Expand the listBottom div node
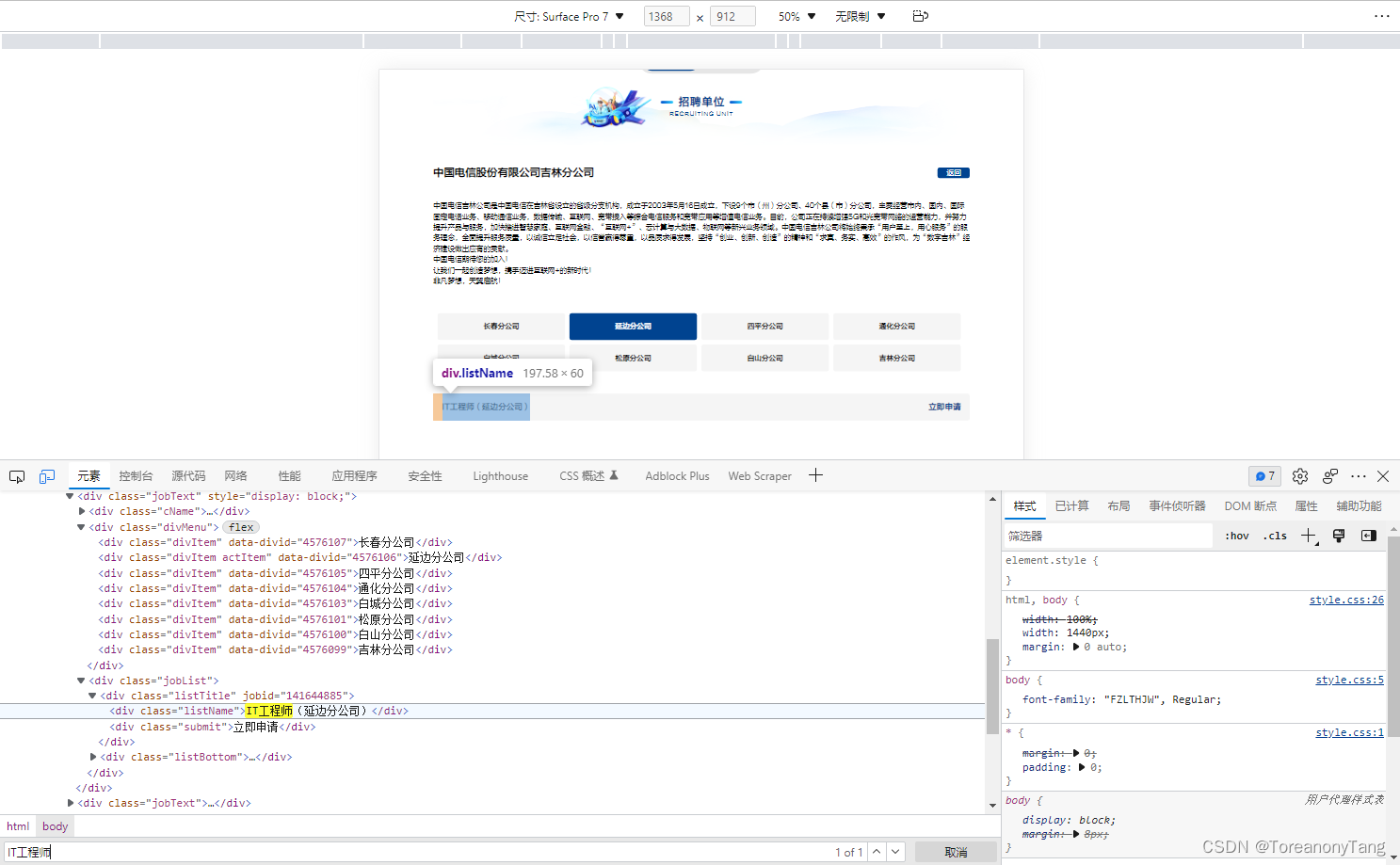 (x=92, y=757)
